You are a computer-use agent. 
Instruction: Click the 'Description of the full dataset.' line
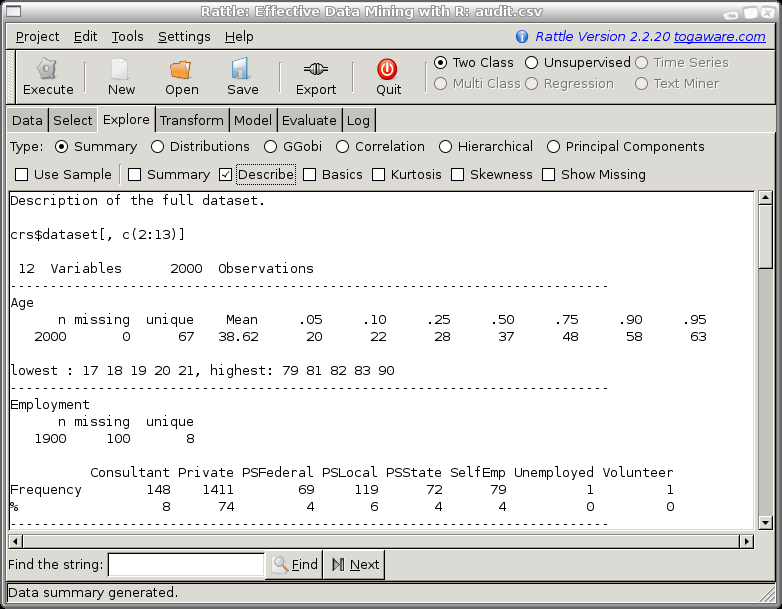pos(138,201)
